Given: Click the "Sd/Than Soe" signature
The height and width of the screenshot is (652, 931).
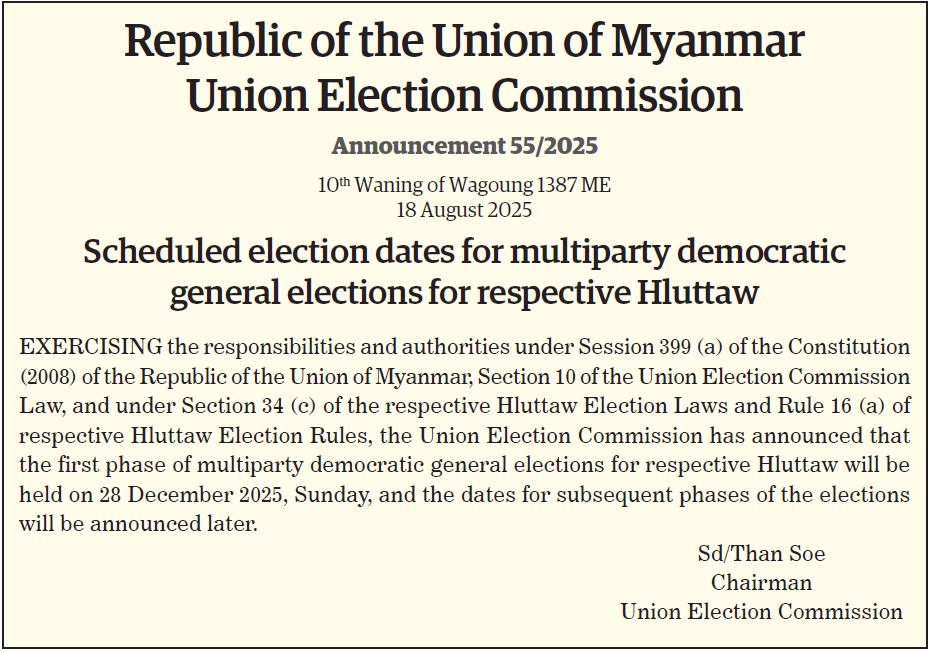Looking at the screenshot, I should [761, 554].
